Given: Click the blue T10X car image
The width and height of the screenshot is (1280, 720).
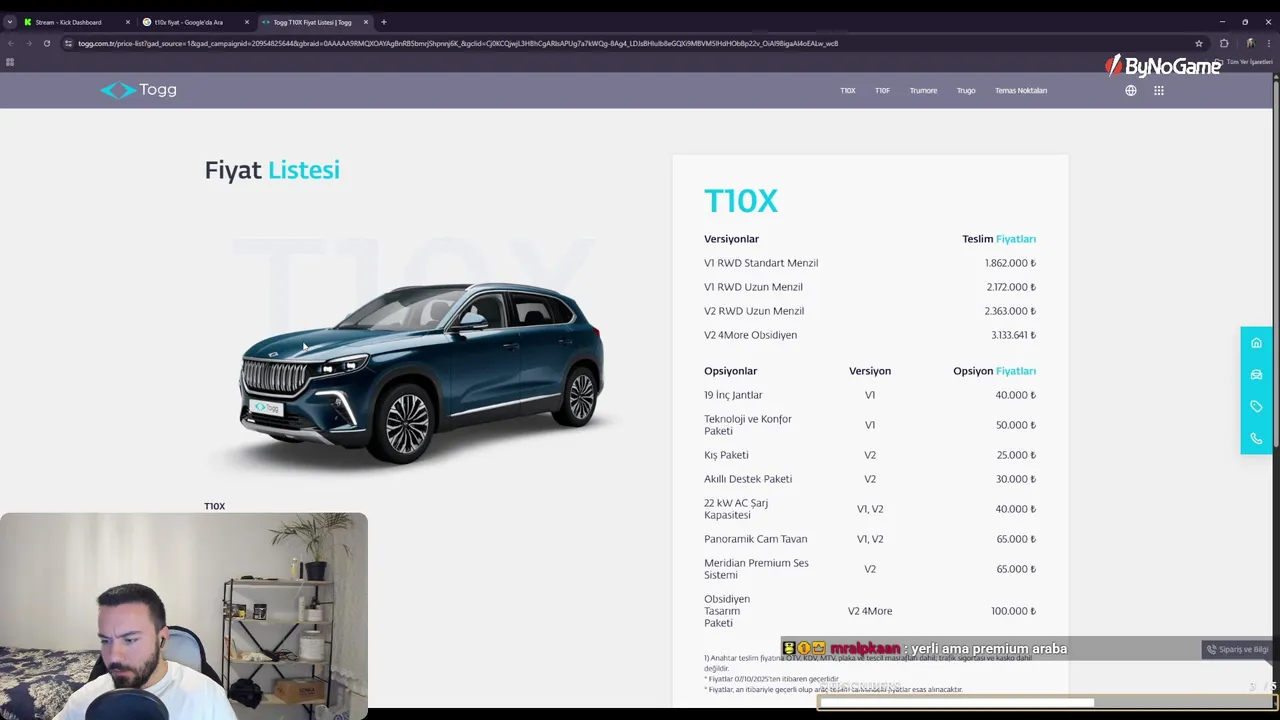Looking at the screenshot, I should 421,372.
